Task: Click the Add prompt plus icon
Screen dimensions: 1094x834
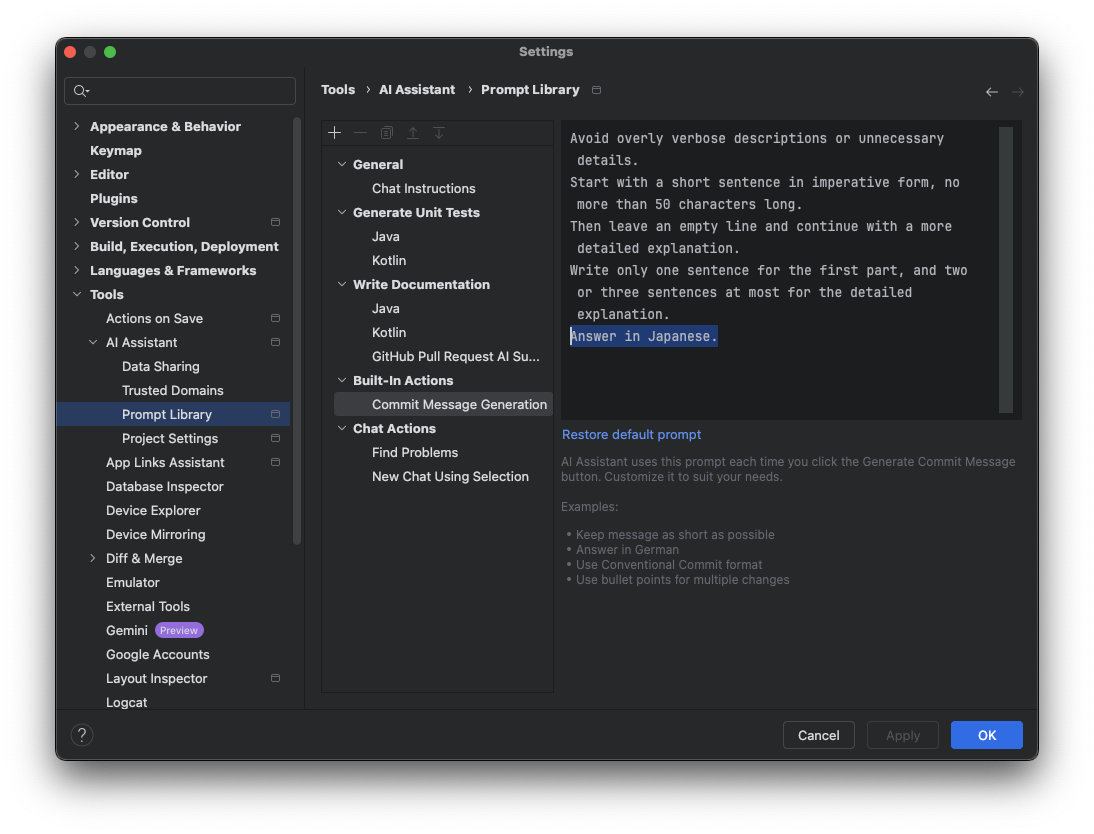Action: 335,133
